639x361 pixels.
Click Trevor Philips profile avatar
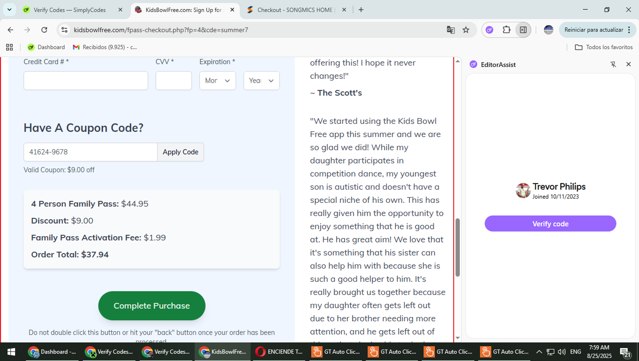[x=523, y=191]
